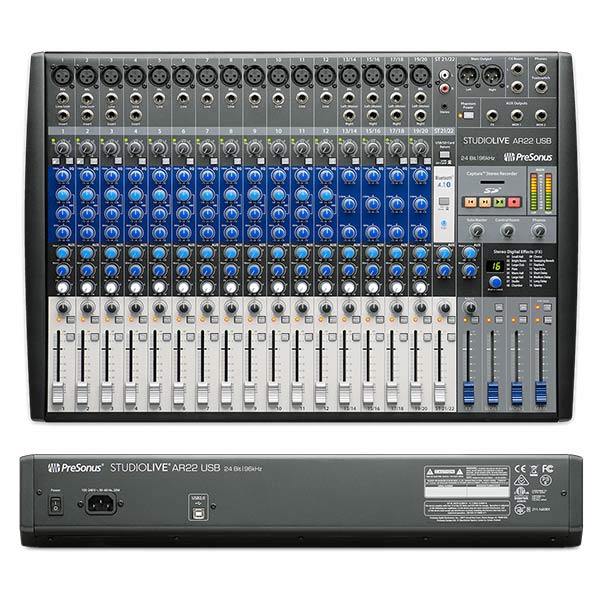
Task: Click the 'Stereo Digital Effects (FX)' heading
Action: 517,252
